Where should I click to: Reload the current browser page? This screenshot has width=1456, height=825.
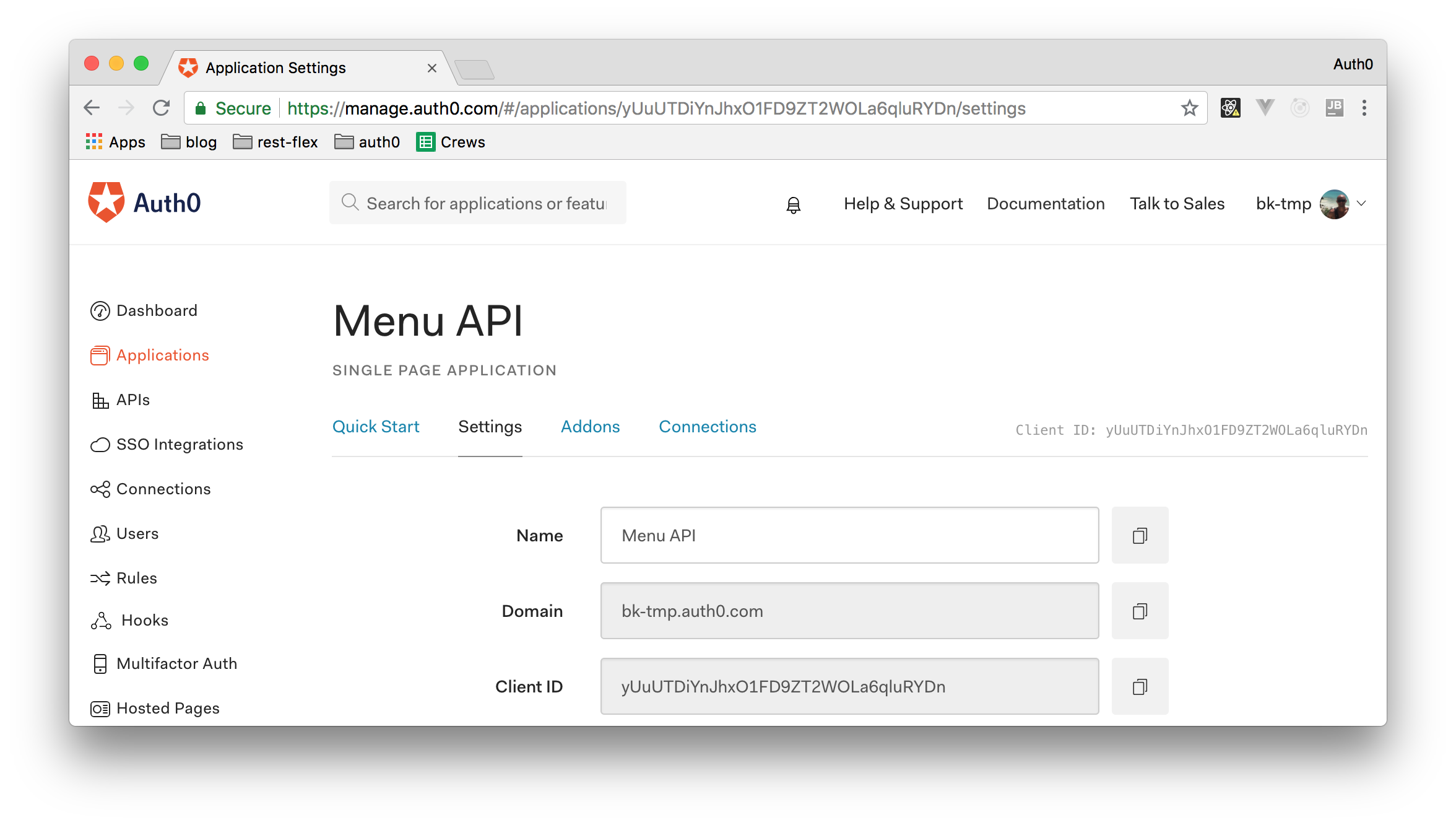(162, 108)
